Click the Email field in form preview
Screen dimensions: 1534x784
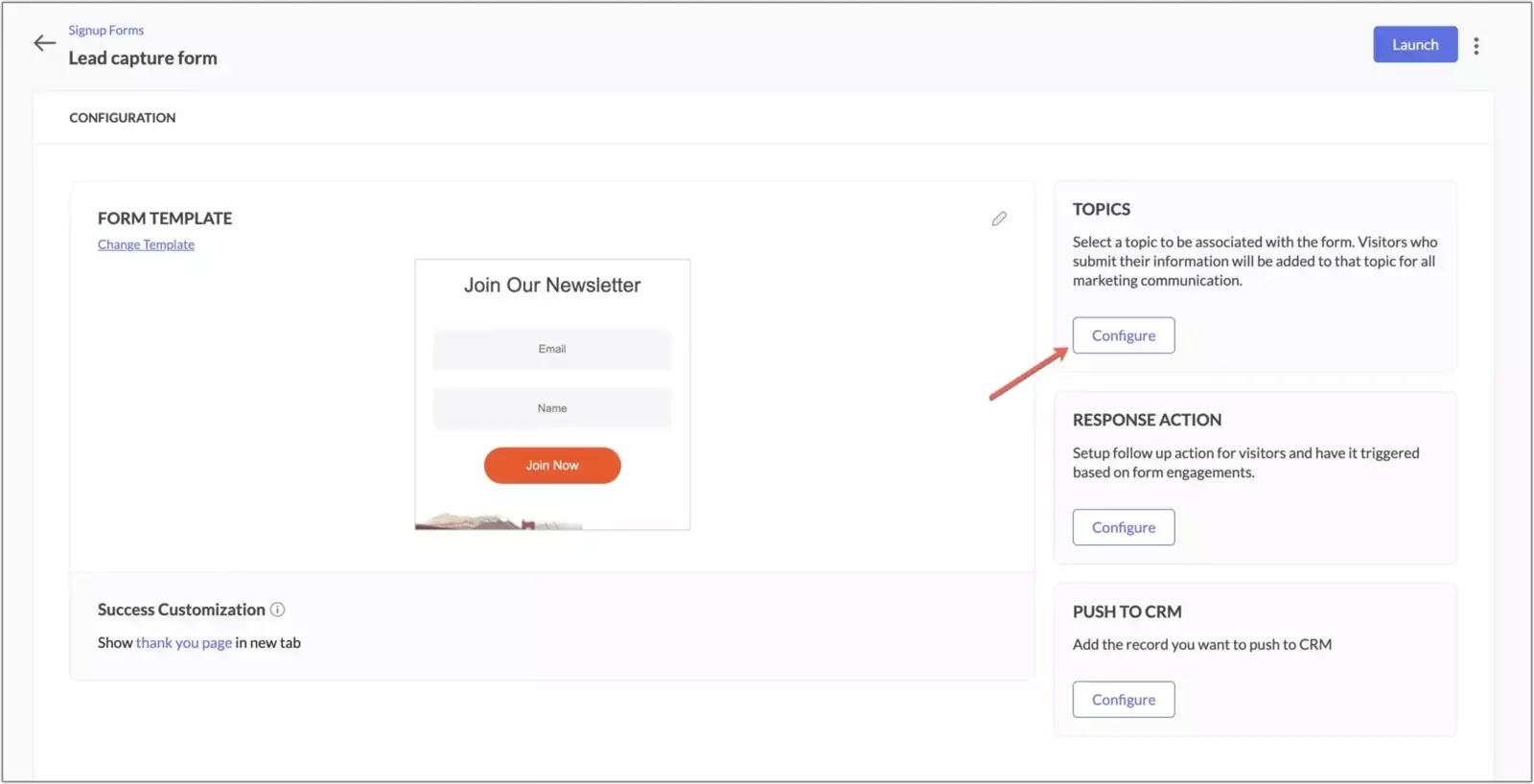click(552, 349)
